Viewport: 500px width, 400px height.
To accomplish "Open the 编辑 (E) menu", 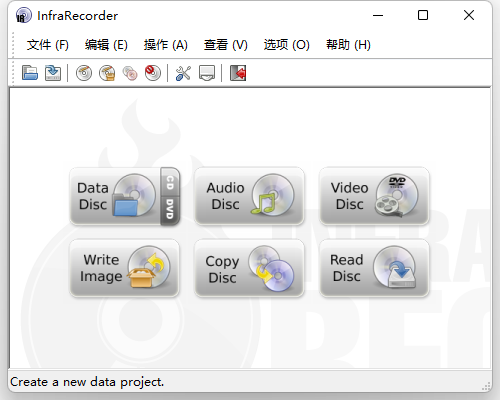I will pyautogui.click(x=106, y=45).
